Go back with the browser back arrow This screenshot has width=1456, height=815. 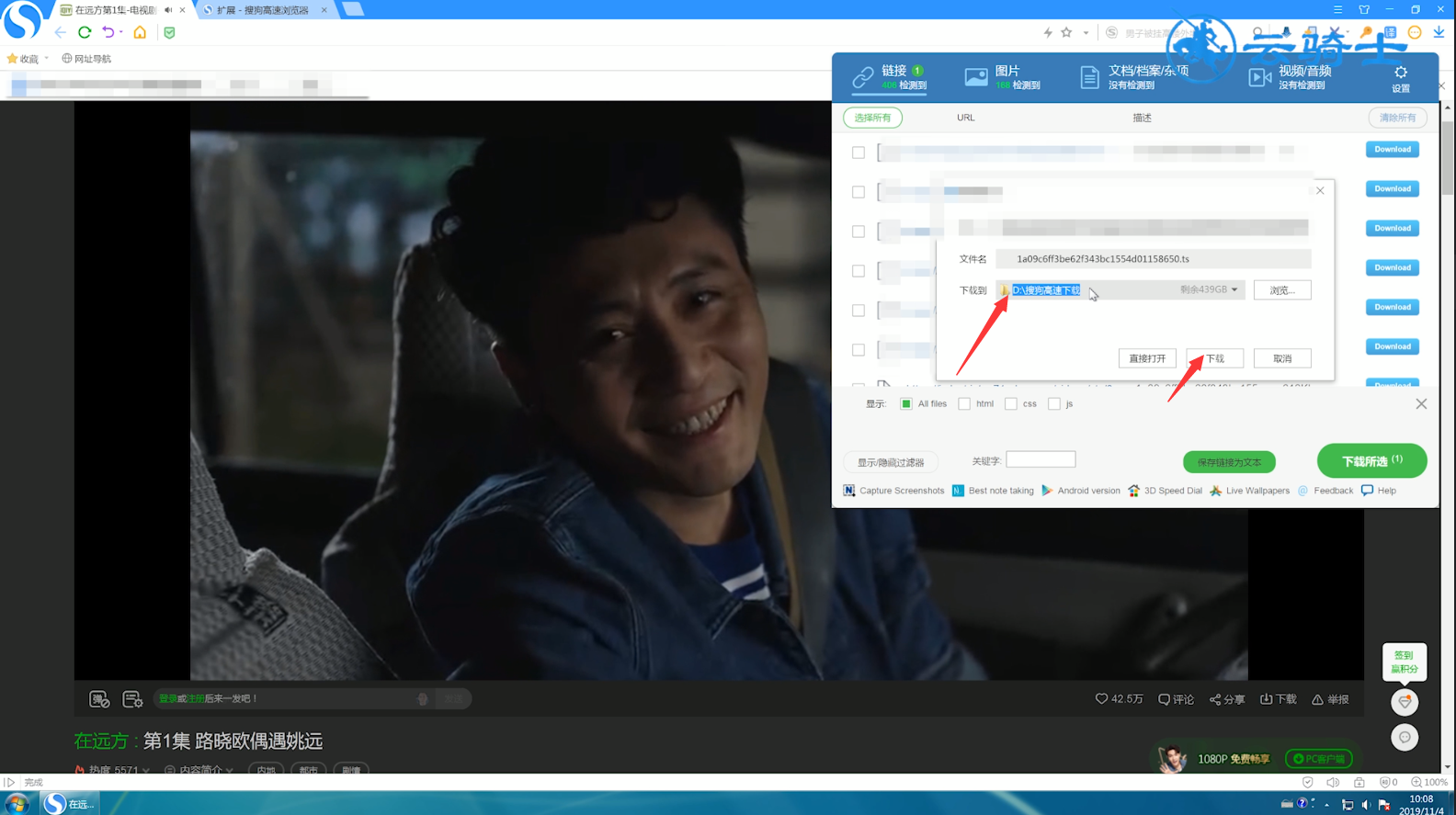click(61, 32)
